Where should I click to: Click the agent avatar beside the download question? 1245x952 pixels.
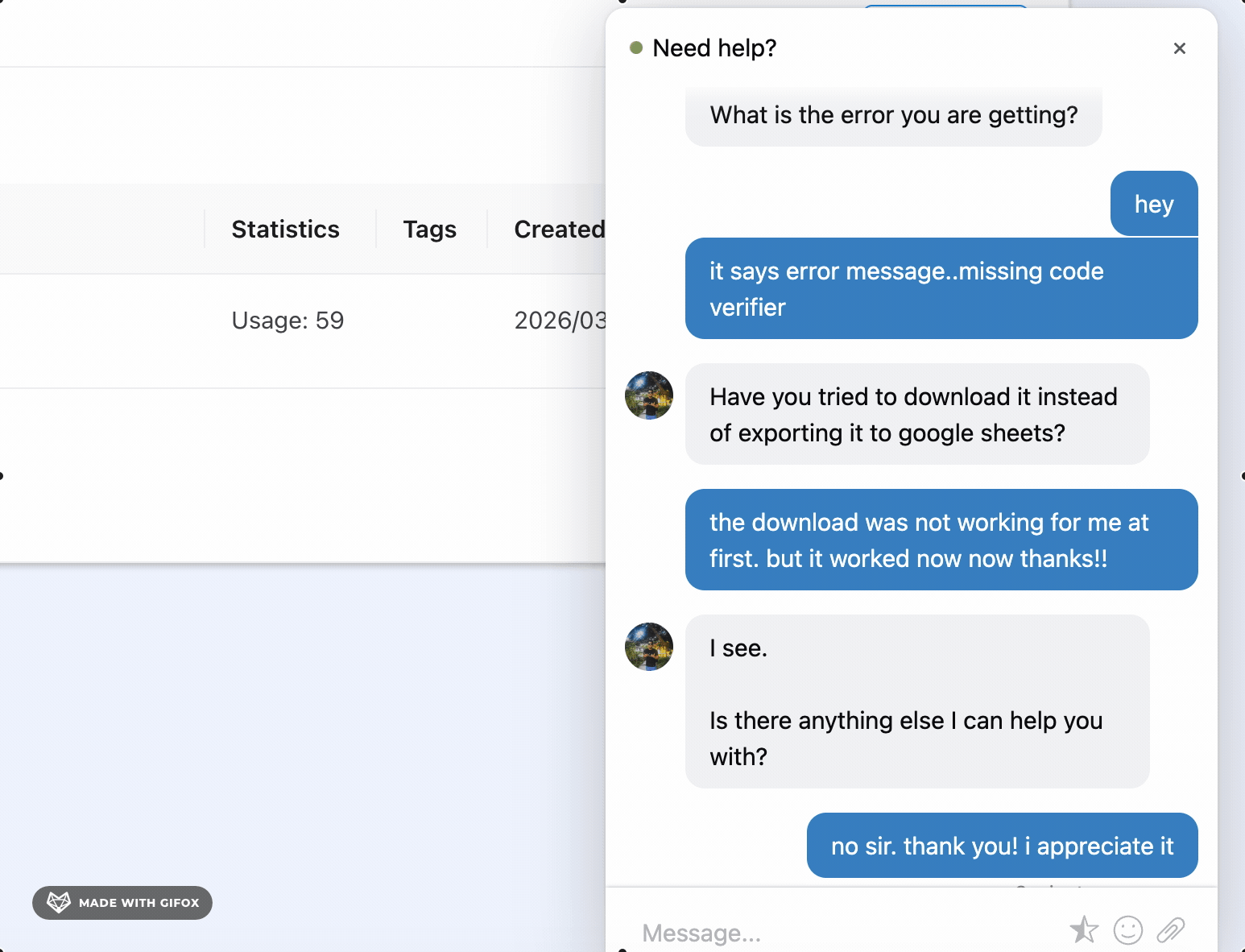point(648,395)
